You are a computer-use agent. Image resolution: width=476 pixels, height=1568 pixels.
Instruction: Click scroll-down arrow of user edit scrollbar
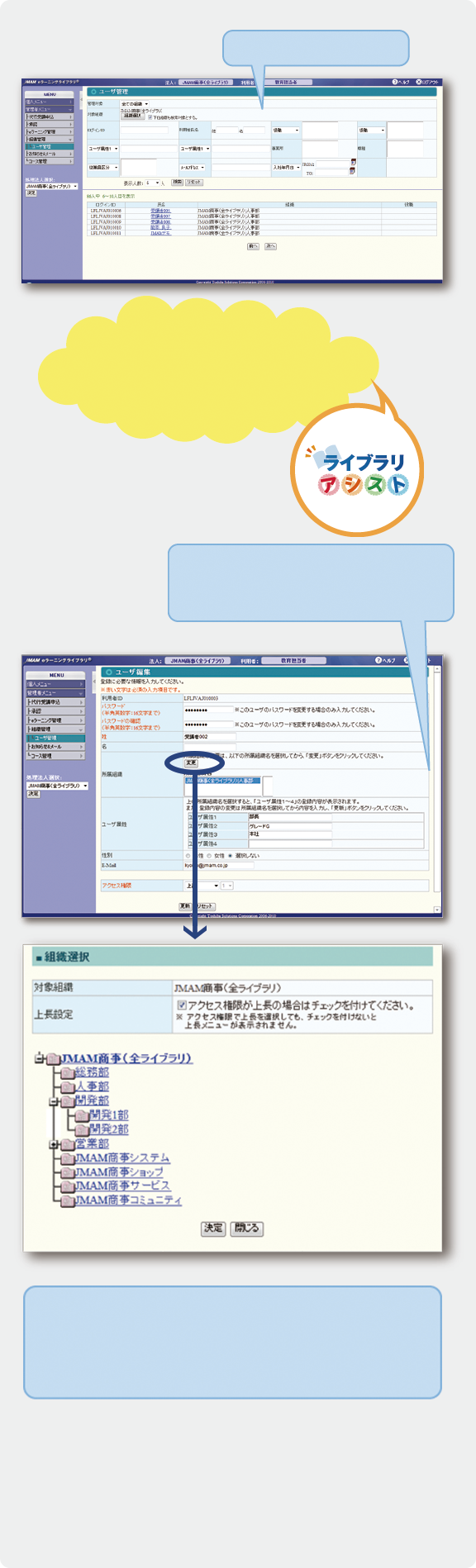pos(437,909)
